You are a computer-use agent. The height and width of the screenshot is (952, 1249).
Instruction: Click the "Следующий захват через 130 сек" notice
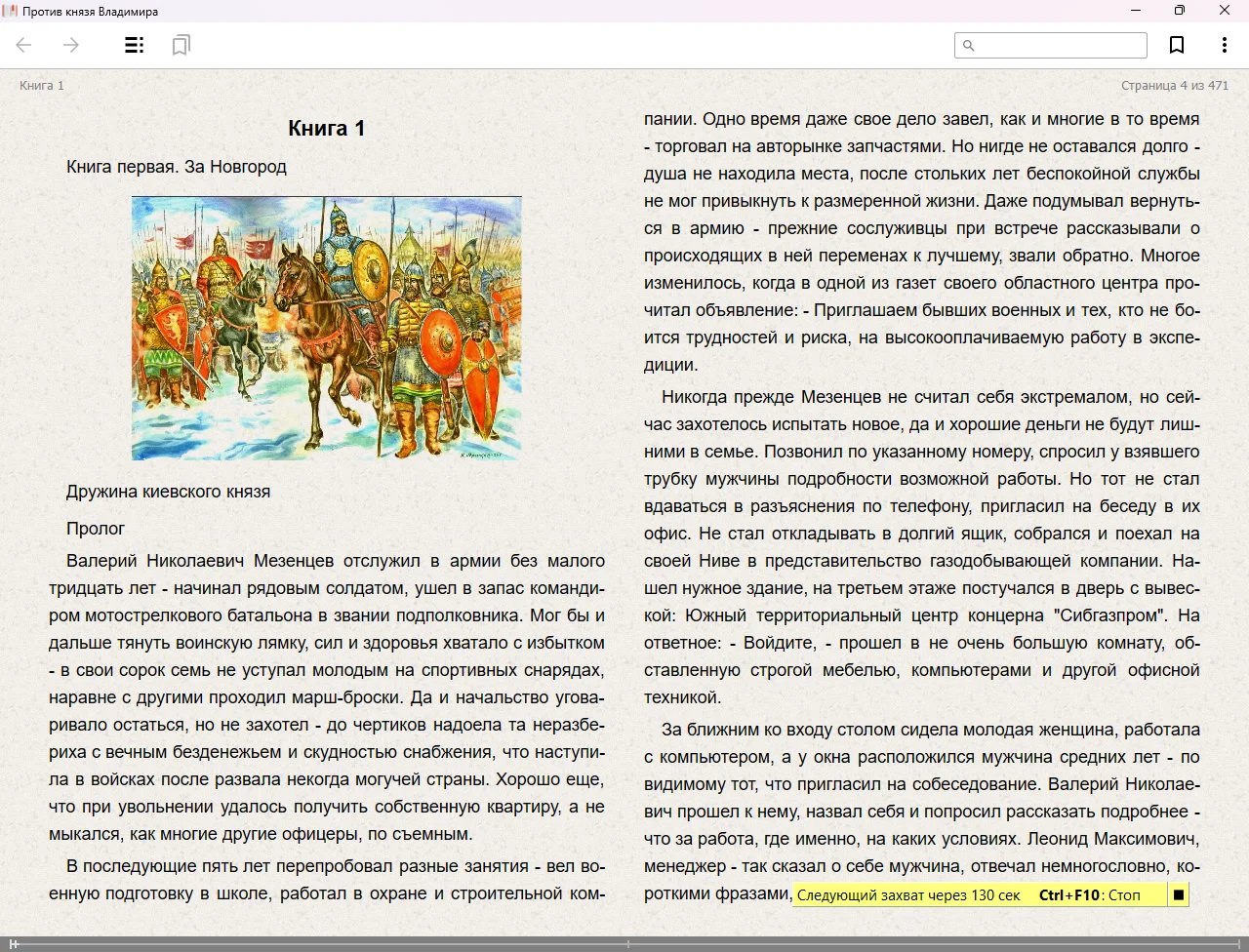point(907,894)
